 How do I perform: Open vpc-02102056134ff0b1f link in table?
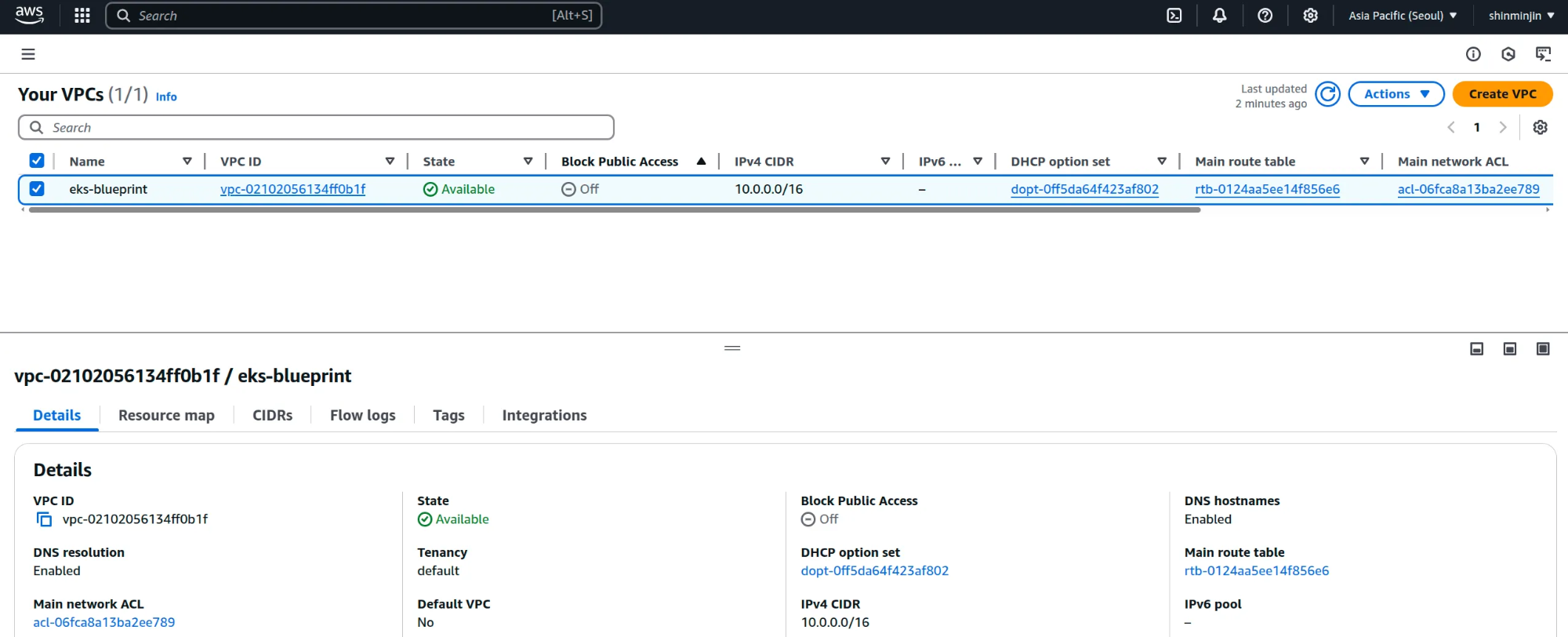[292, 189]
